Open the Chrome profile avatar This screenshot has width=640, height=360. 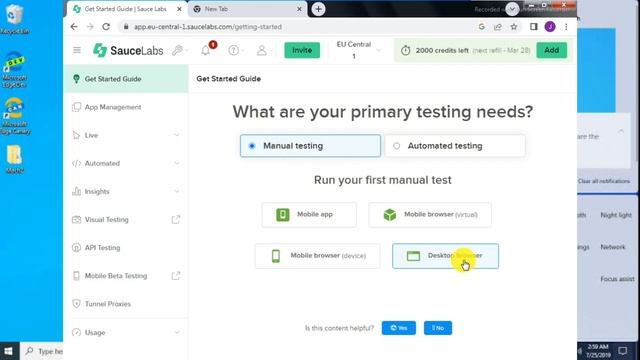point(550,27)
